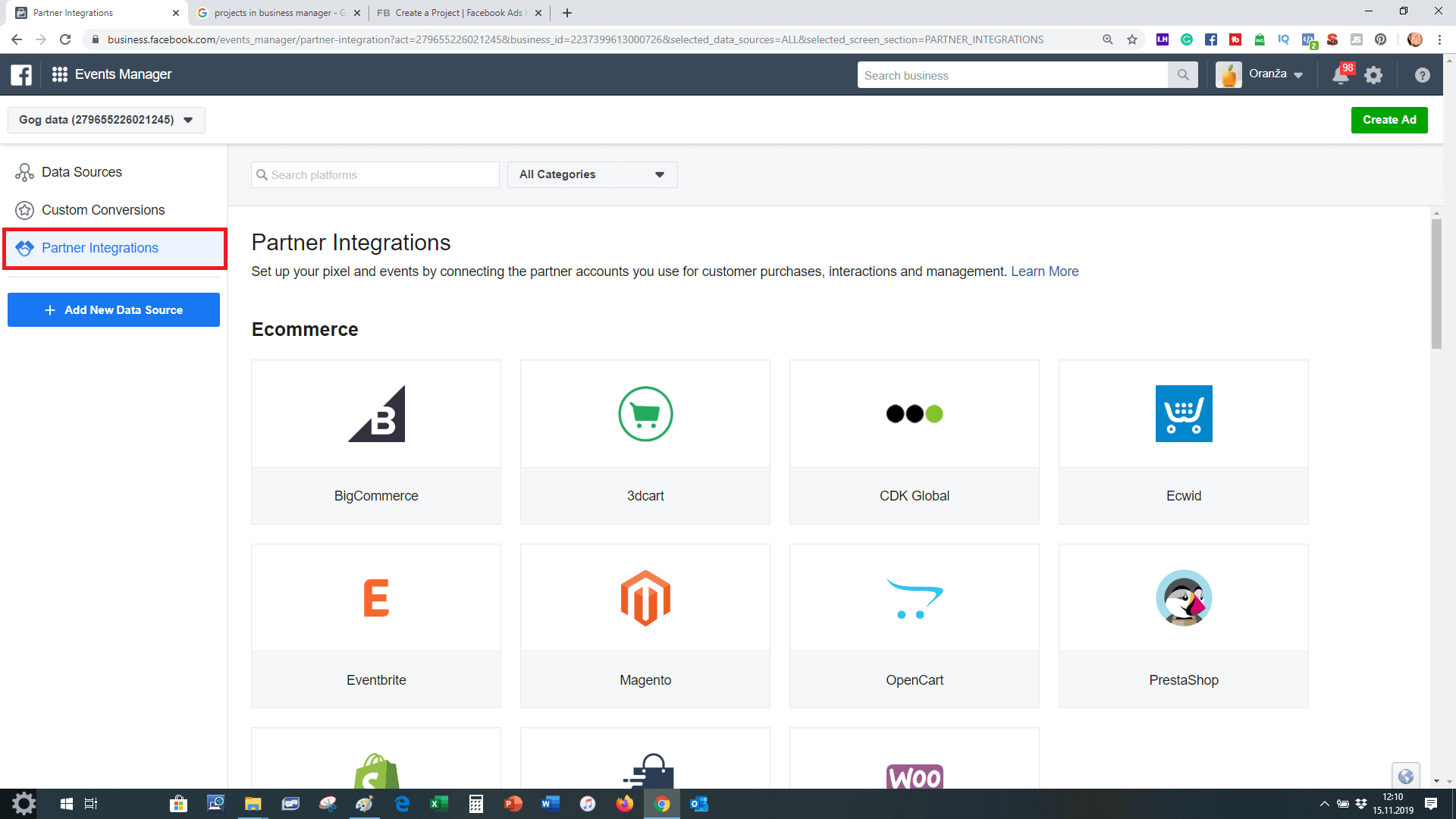Open the PrestaShop integration card
1456x819 pixels.
click(x=1184, y=626)
